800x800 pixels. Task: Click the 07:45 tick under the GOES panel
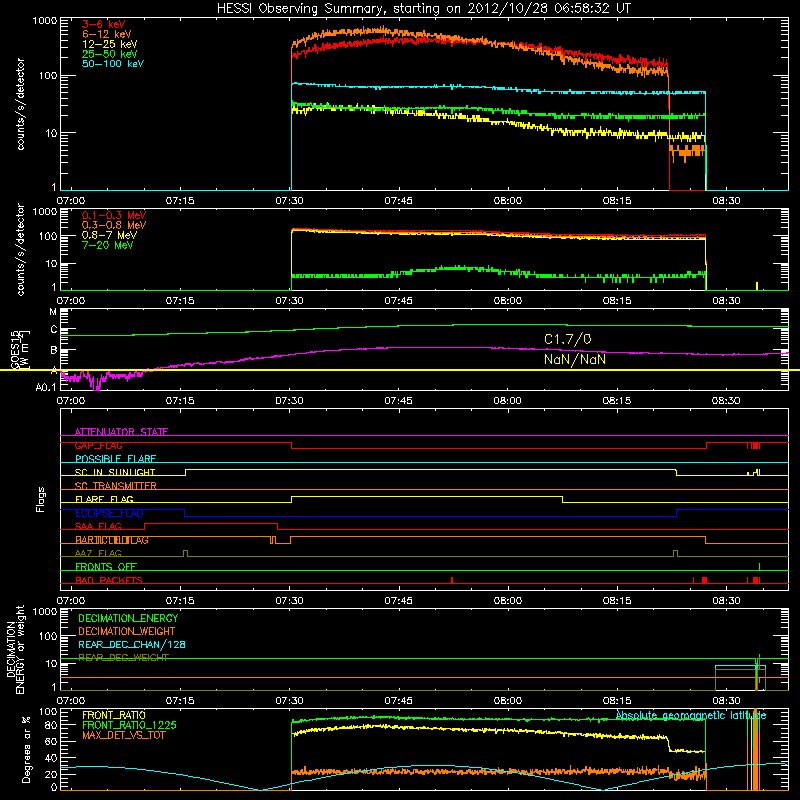pyautogui.click(x=398, y=401)
